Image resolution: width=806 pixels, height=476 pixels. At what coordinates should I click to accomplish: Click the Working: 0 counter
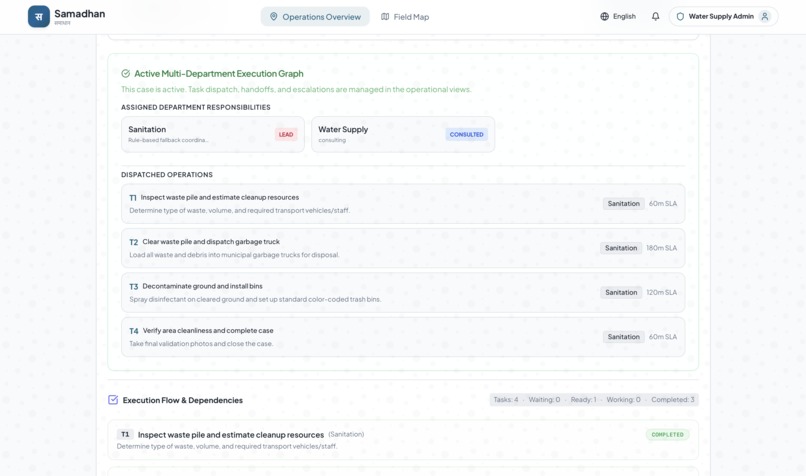click(624, 399)
